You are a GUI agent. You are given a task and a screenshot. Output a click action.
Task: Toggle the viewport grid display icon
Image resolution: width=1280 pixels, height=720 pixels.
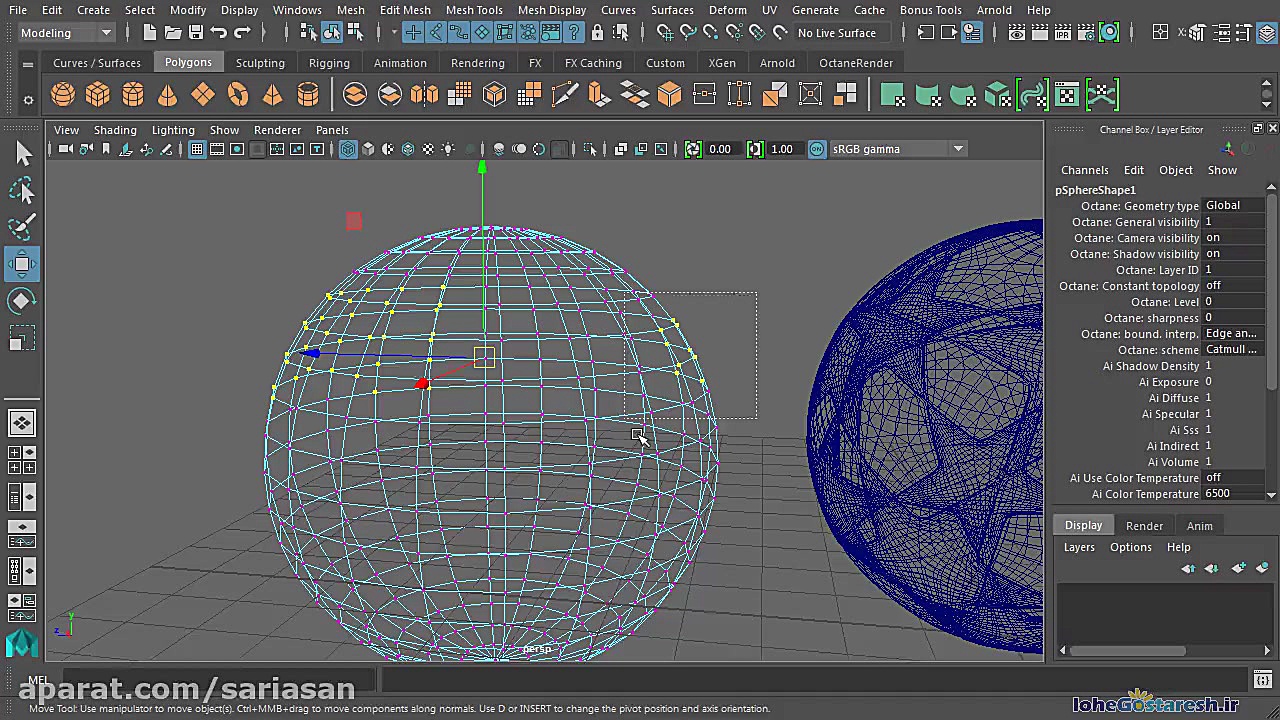point(197,149)
